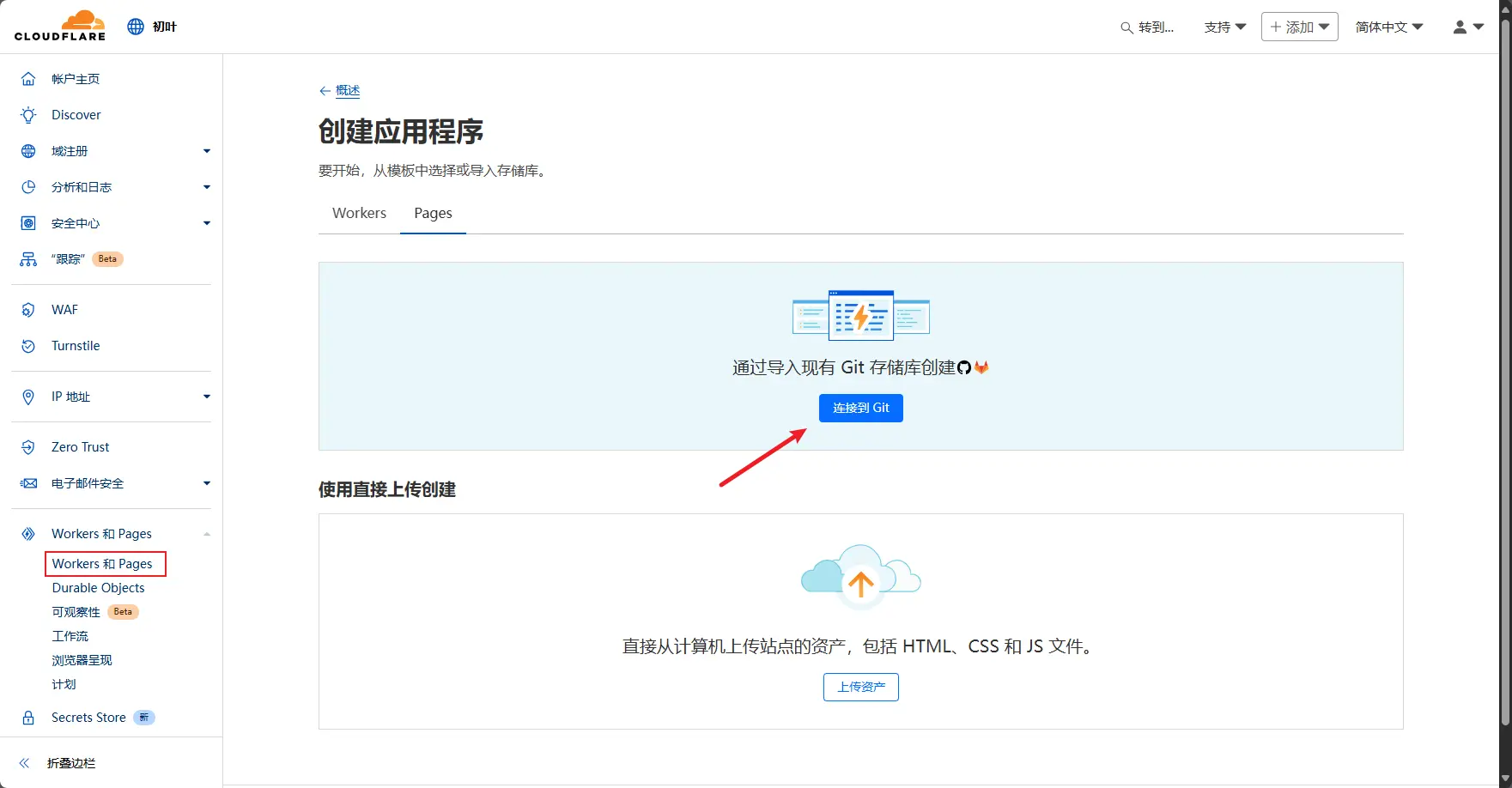The height and width of the screenshot is (788, 1512).
Task: Select the Pages tab
Action: [433, 213]
